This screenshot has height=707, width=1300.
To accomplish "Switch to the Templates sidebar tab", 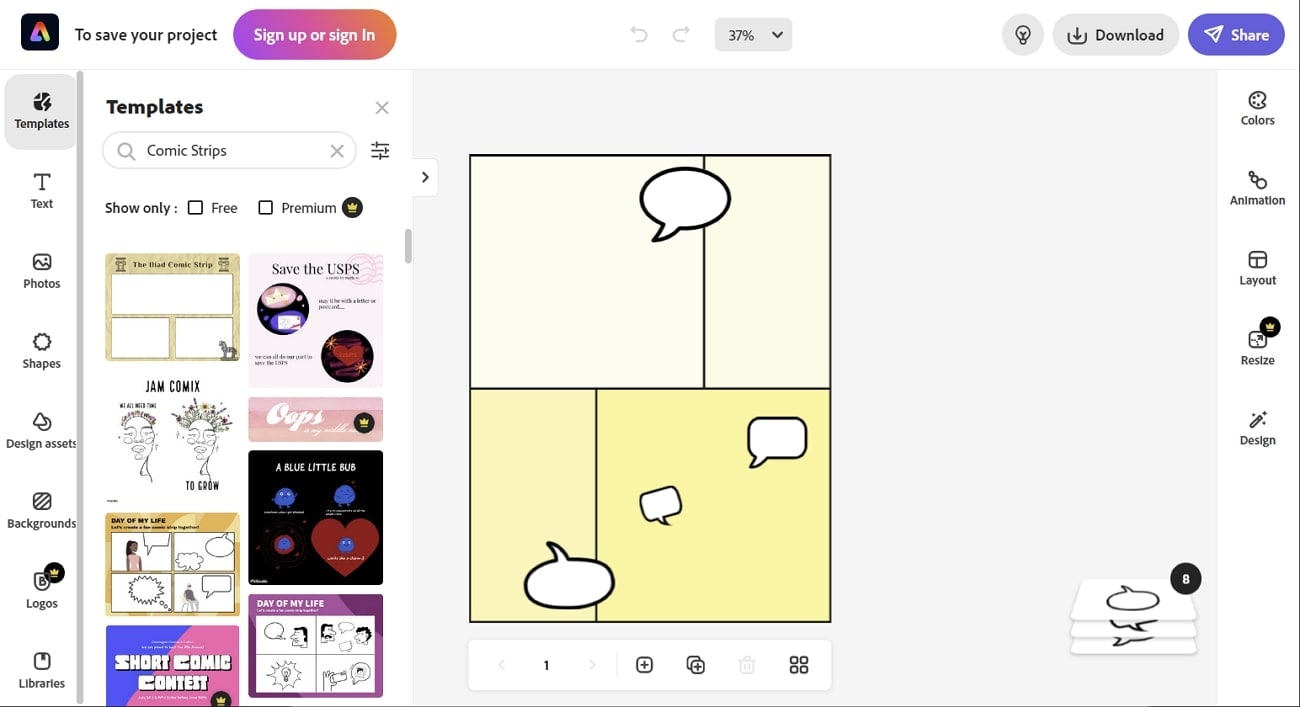I will (x=41, y=110).
